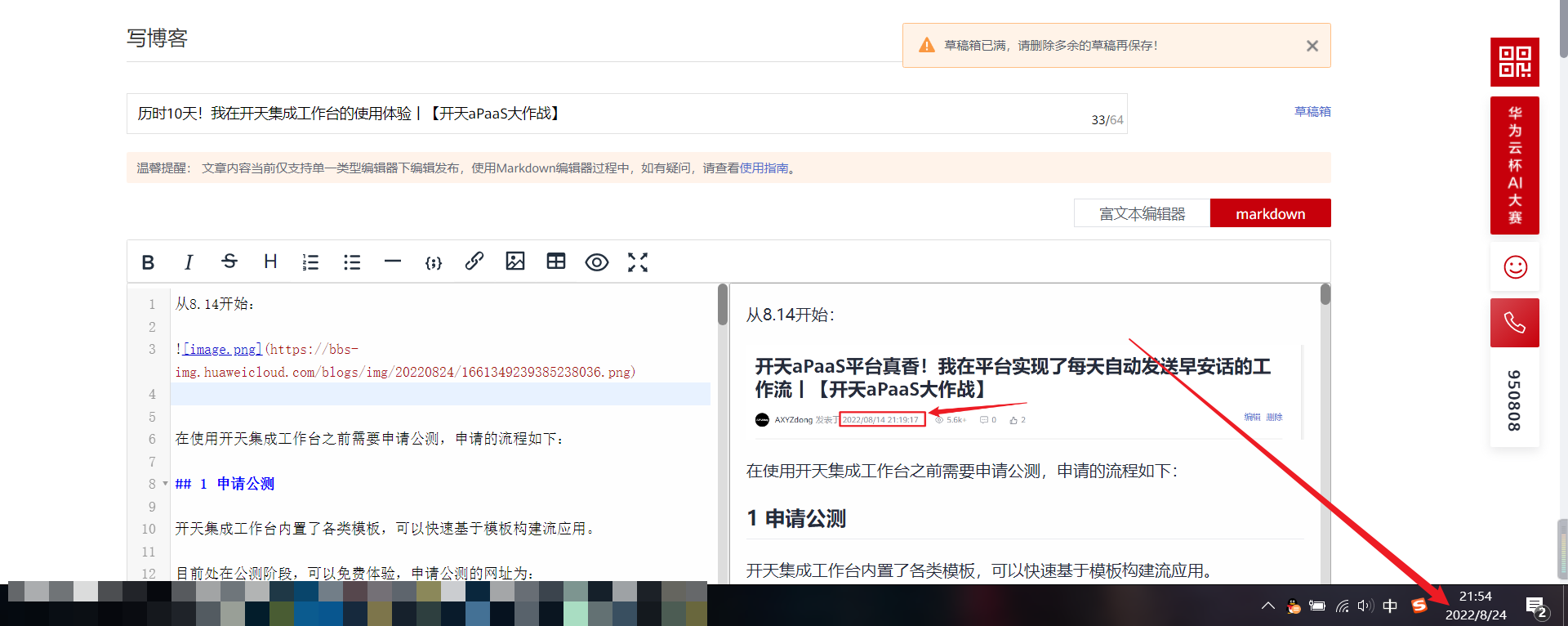The width and height of the screenshot is (1568, 626).
Task: Open the notification center icon
Action: [x=1536, y=606]
